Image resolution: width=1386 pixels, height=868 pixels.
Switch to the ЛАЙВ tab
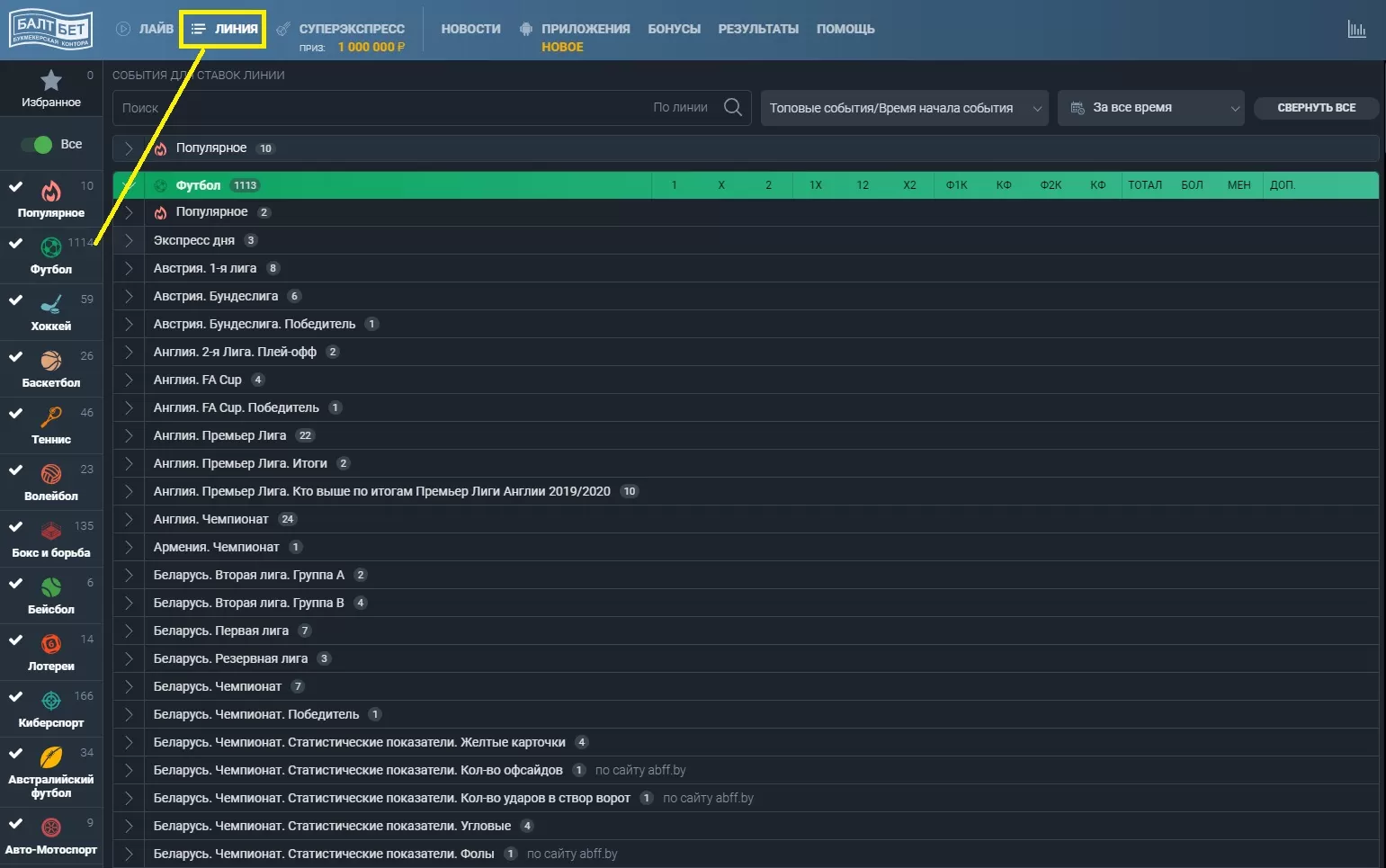(145, 29)
